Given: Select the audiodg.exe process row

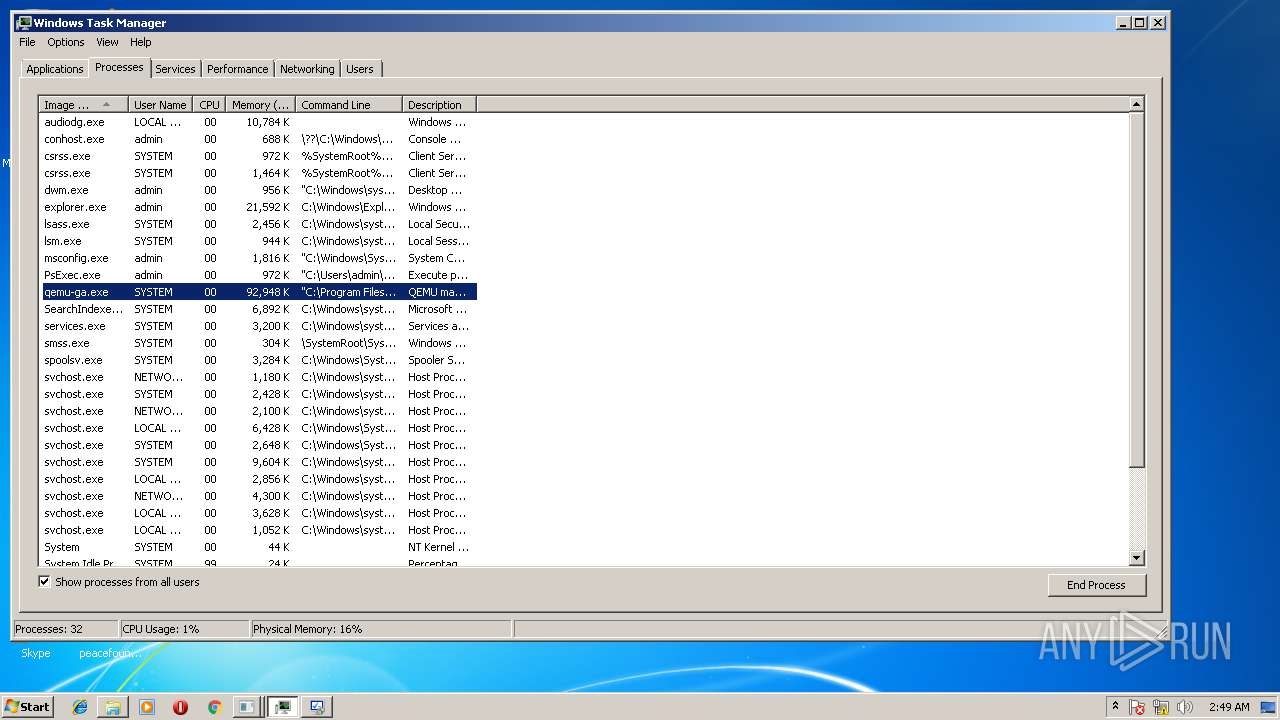Looking at the screenshot, I should point(258,122).
